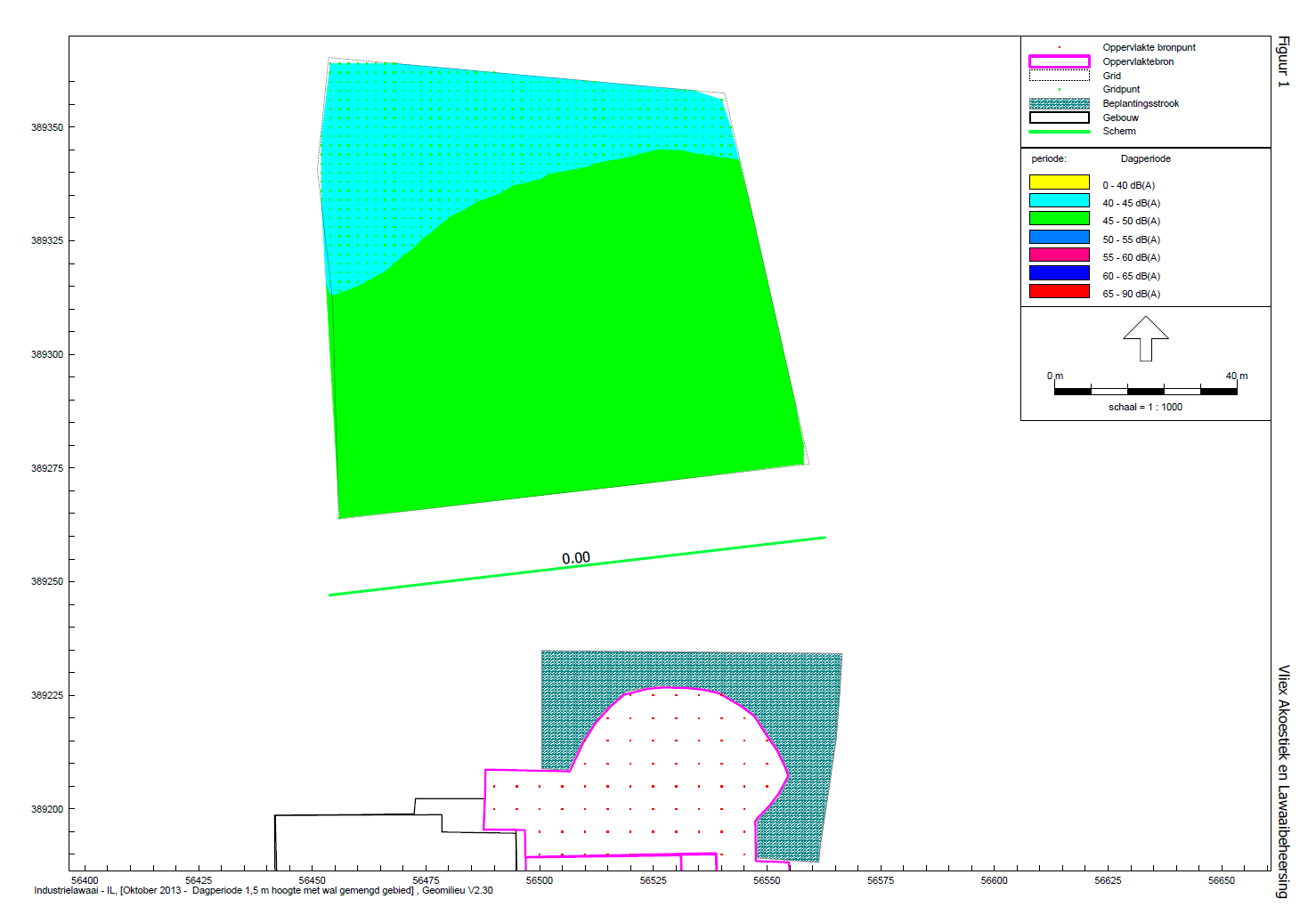The height and width of the screenshot is (915, 1316).
Task: Click the Figuur 1 title text
Action: coord(1283,61)
